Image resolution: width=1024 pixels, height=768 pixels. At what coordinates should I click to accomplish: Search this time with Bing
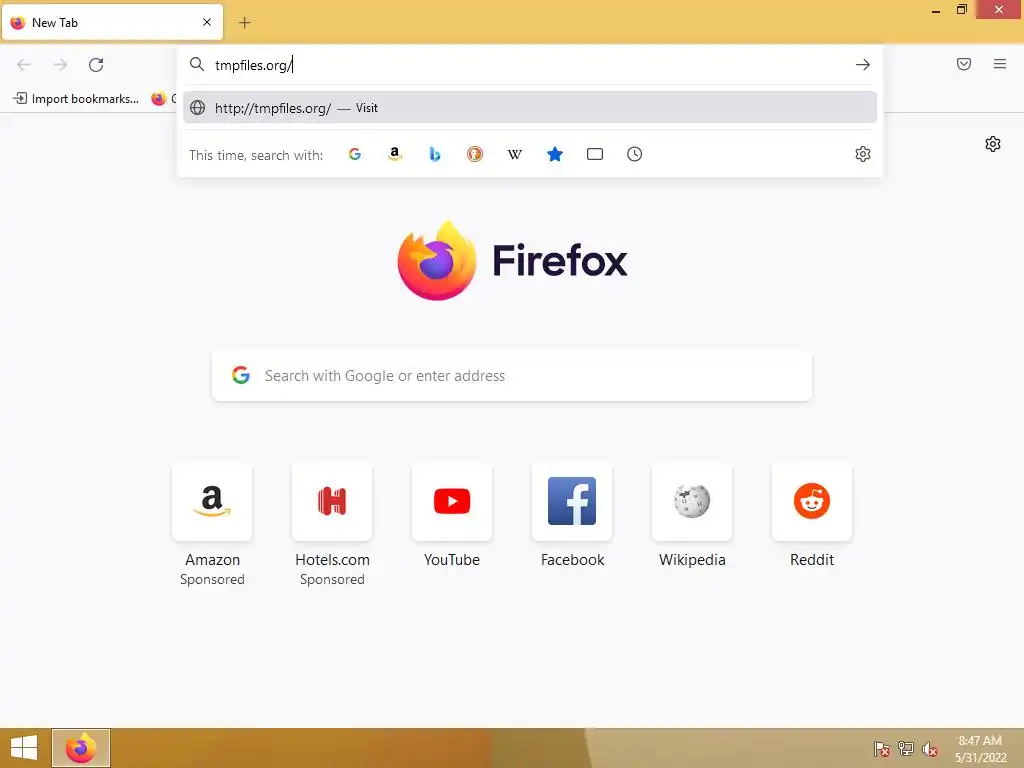(x=435, y=154)
